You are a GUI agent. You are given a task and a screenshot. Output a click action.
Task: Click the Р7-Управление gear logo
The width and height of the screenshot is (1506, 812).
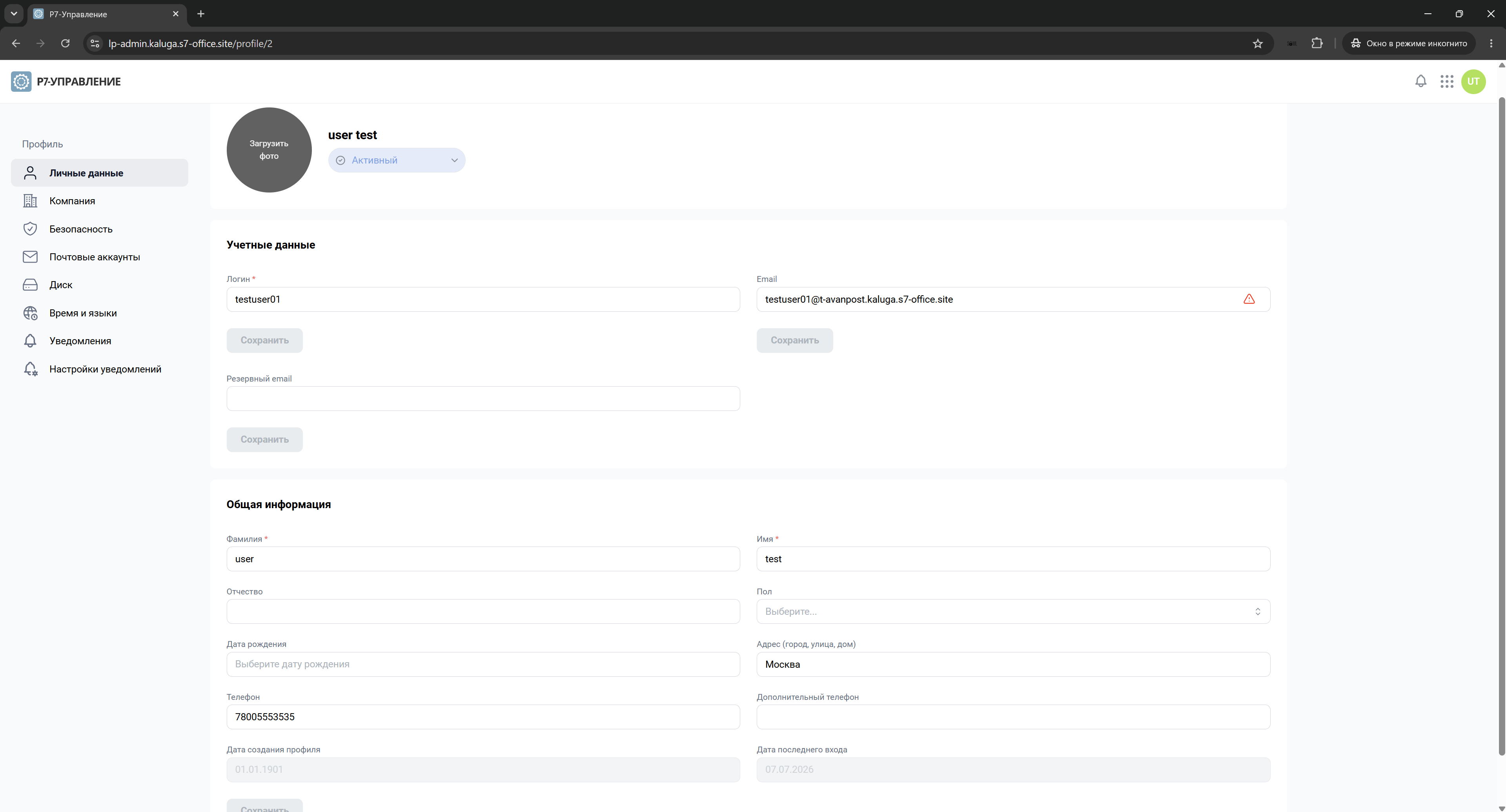(21, 81)
